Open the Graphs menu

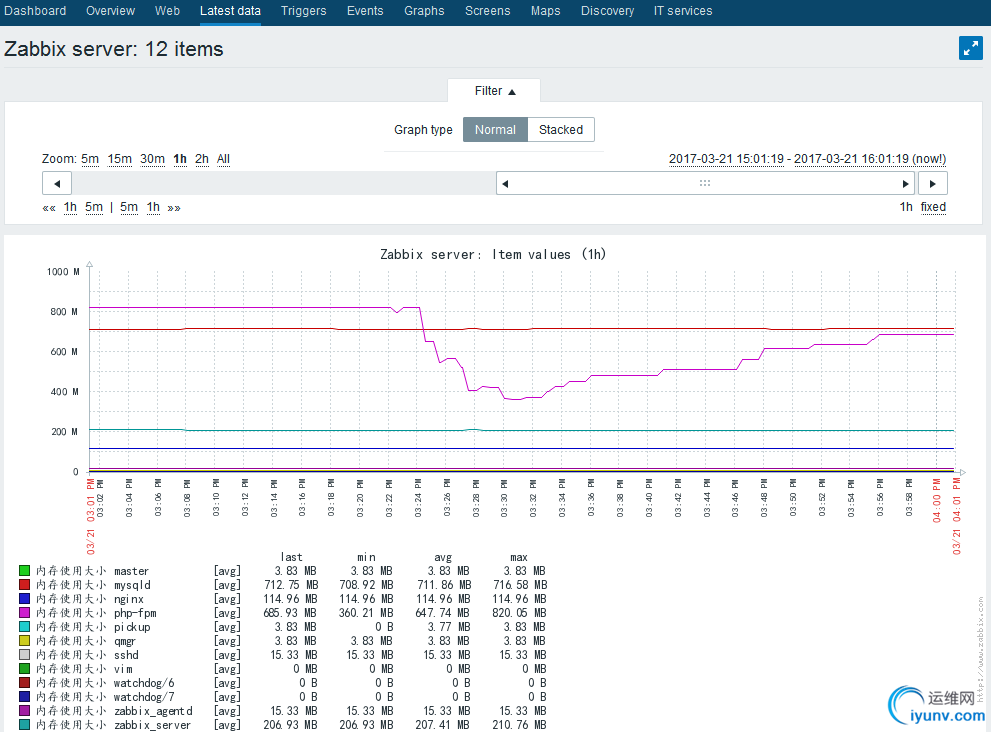pyautogui.click(x=424, y=11)
